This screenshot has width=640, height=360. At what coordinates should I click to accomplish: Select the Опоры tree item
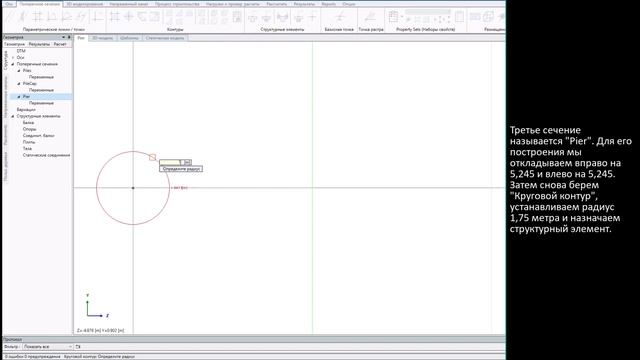pyautogui.click(x=29, y=129)
